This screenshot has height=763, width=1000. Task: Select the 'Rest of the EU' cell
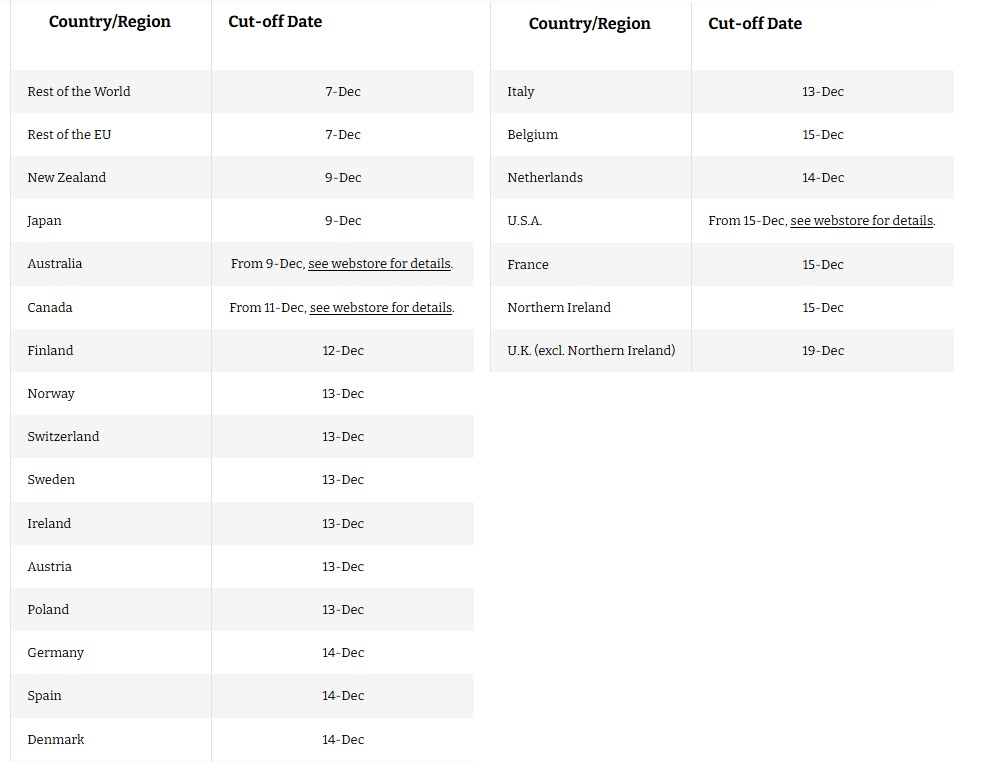pos(69,135)
